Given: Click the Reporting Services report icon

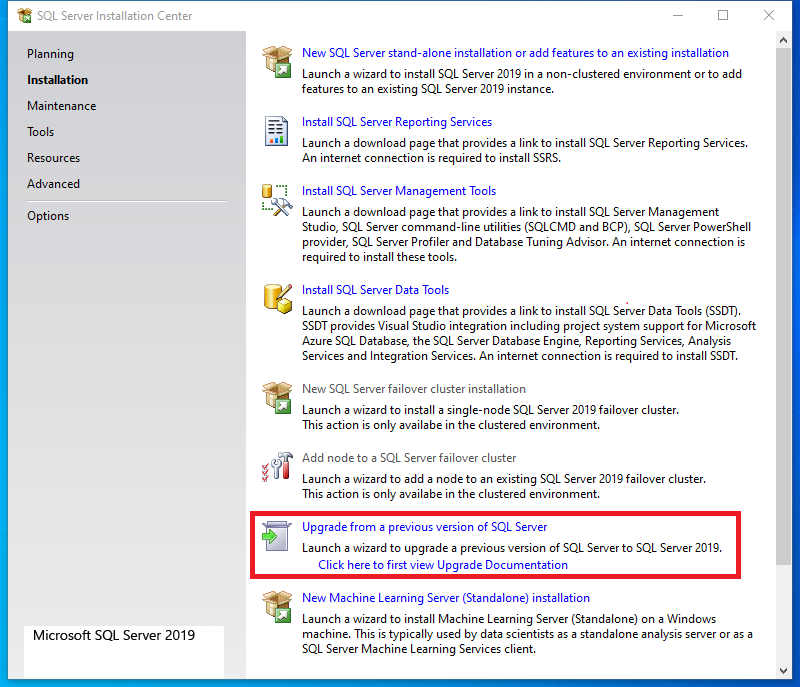Looking at the screenshot, I should (x=276, y=131).
